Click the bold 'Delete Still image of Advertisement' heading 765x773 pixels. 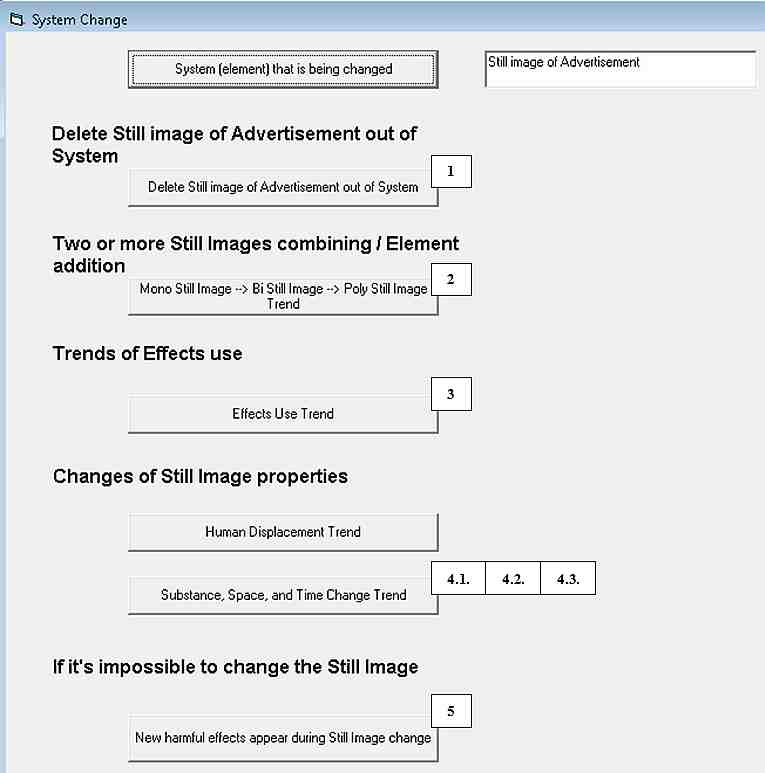coord(234,144)
